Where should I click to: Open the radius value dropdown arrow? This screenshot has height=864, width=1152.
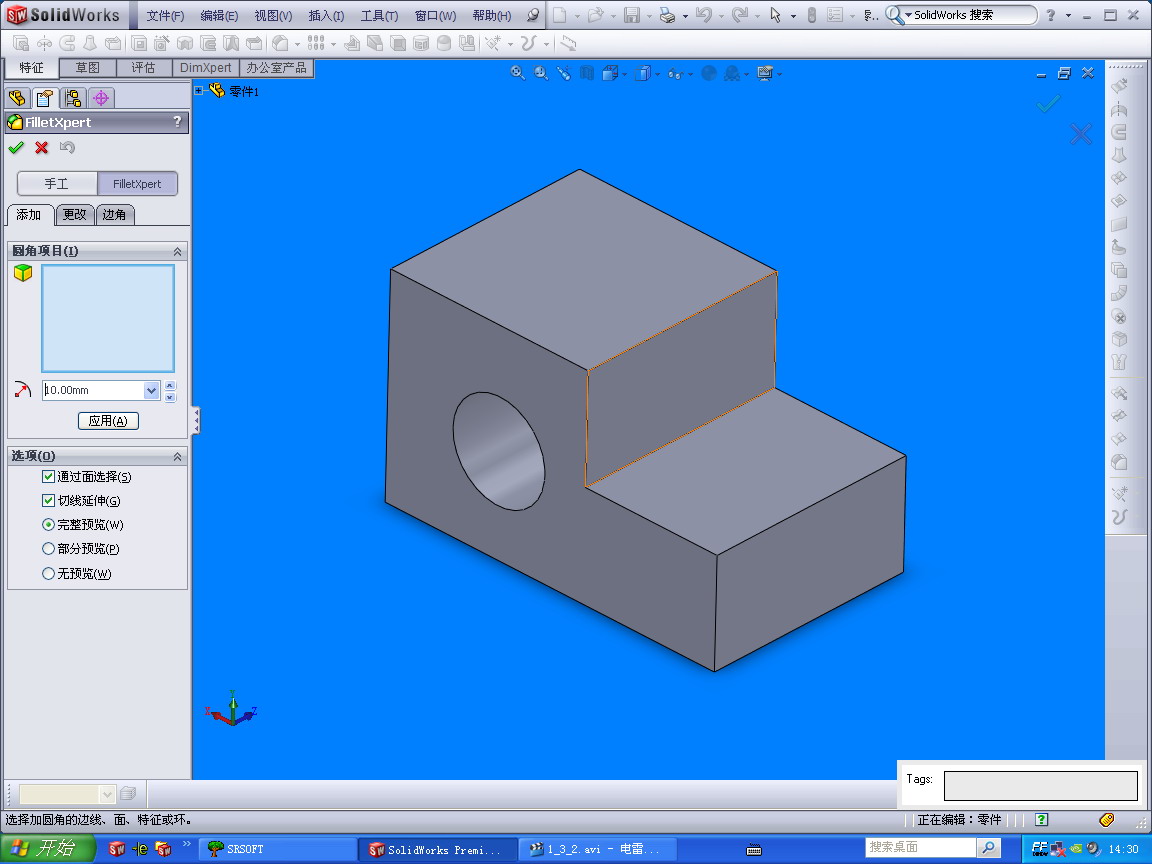coord(151,390)
